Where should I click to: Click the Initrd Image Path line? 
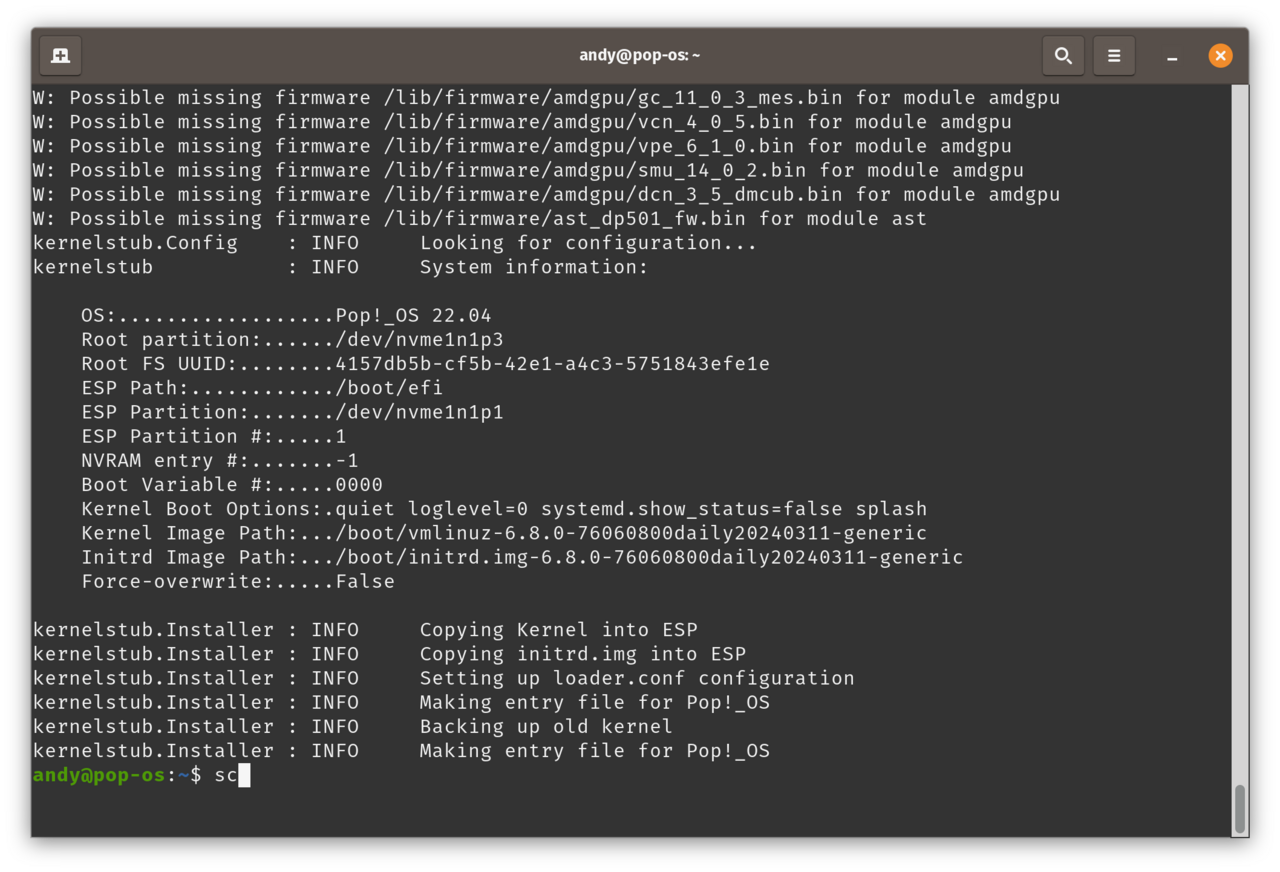pos(522,557)
